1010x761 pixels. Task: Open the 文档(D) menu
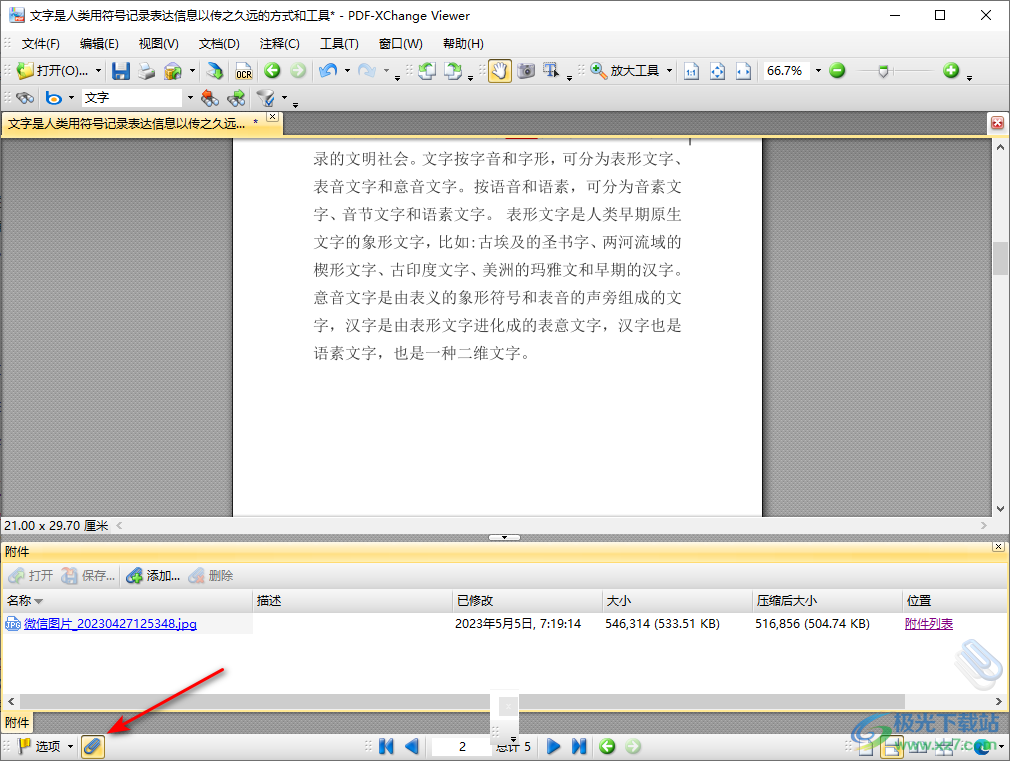coord(219,44)
